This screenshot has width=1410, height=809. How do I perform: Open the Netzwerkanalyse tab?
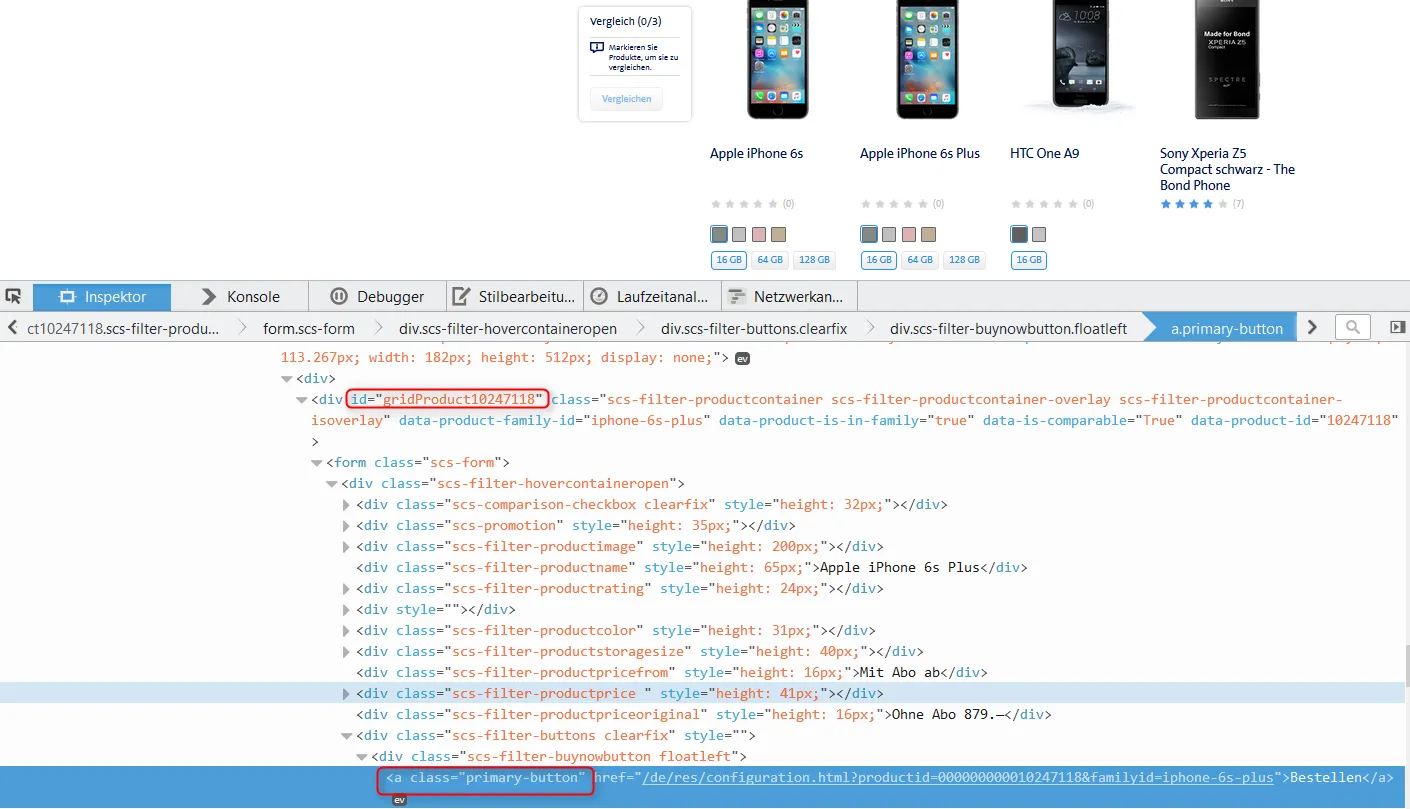point(789,297)
